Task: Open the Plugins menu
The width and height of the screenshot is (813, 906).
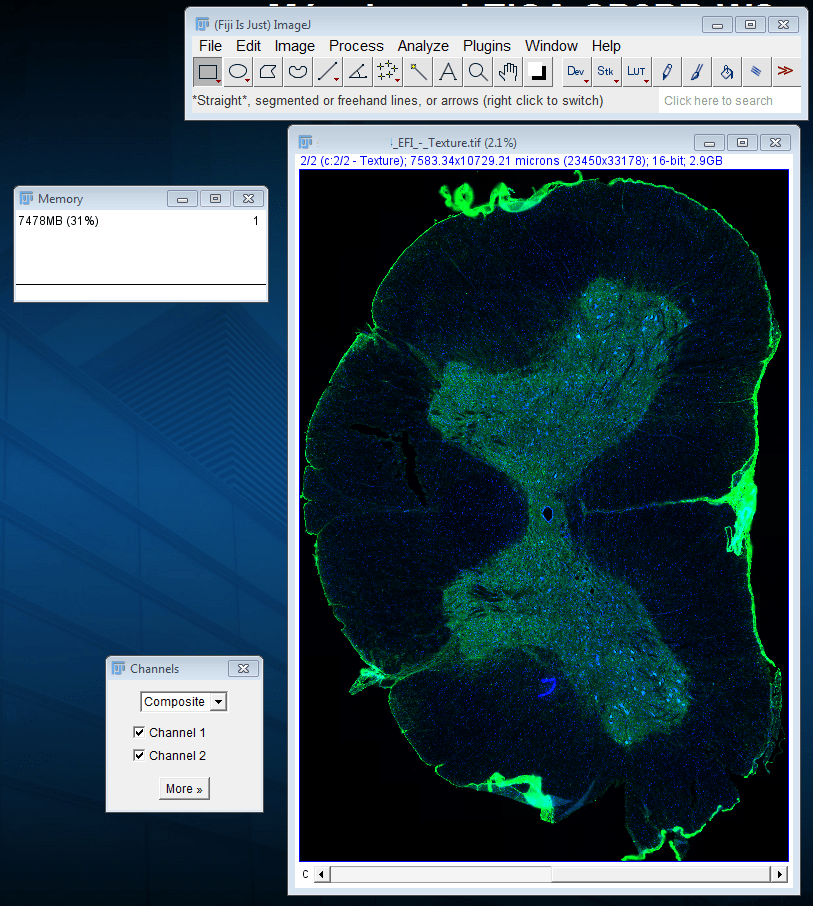Action: [x=486, y=46]
